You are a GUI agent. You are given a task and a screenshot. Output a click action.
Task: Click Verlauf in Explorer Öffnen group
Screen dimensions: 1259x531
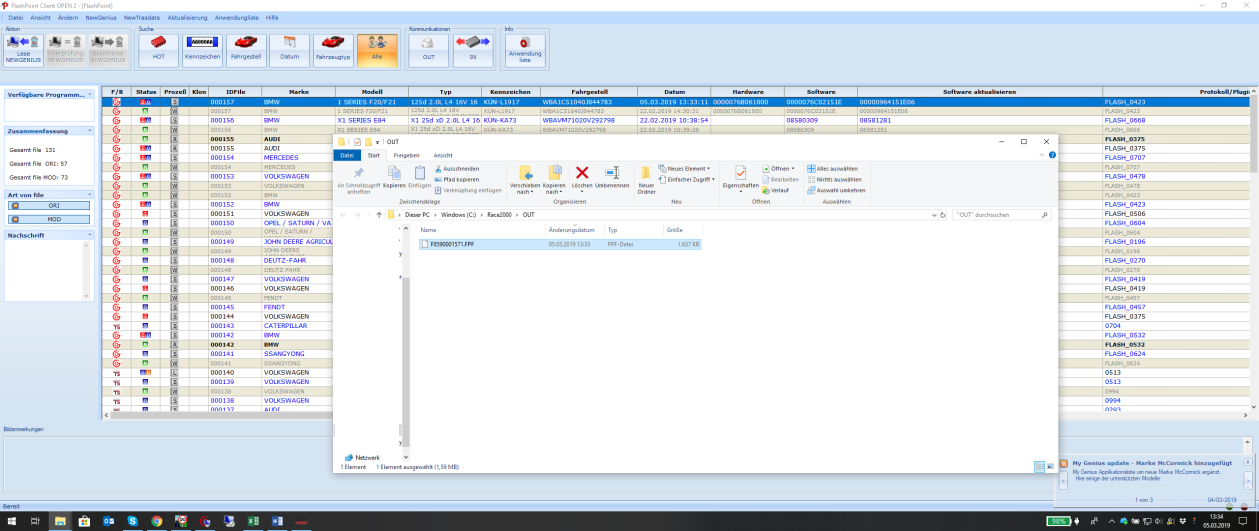777,190
